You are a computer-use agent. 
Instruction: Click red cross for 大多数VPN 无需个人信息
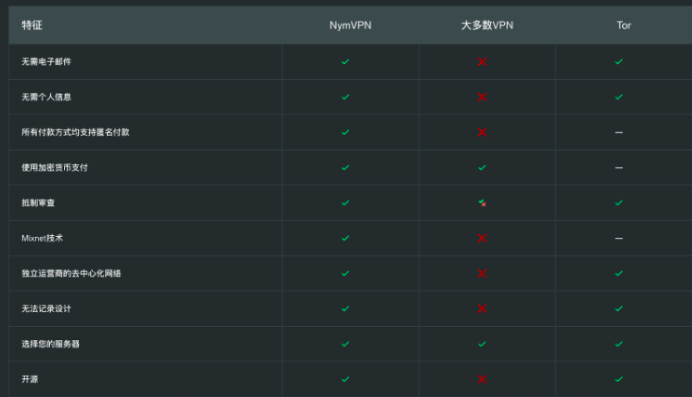tap(482, 97)
